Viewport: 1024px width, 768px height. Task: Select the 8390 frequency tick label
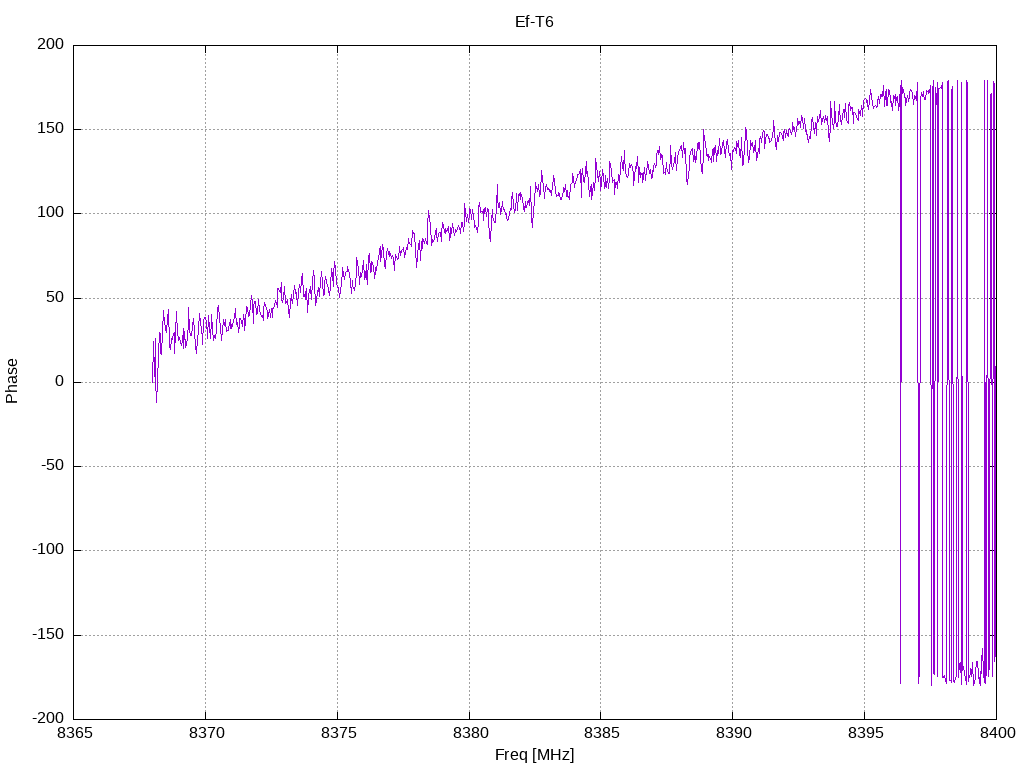(x=732, y=734)
